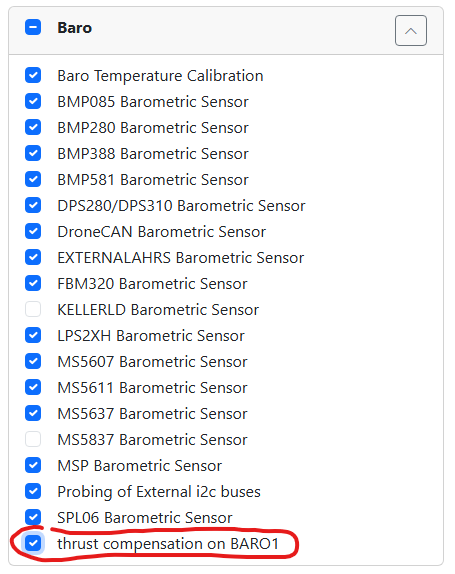The image size is (455, 574).
Task: Enable MS5837 Barometric Sensor
Action: (x=33, y=439)
